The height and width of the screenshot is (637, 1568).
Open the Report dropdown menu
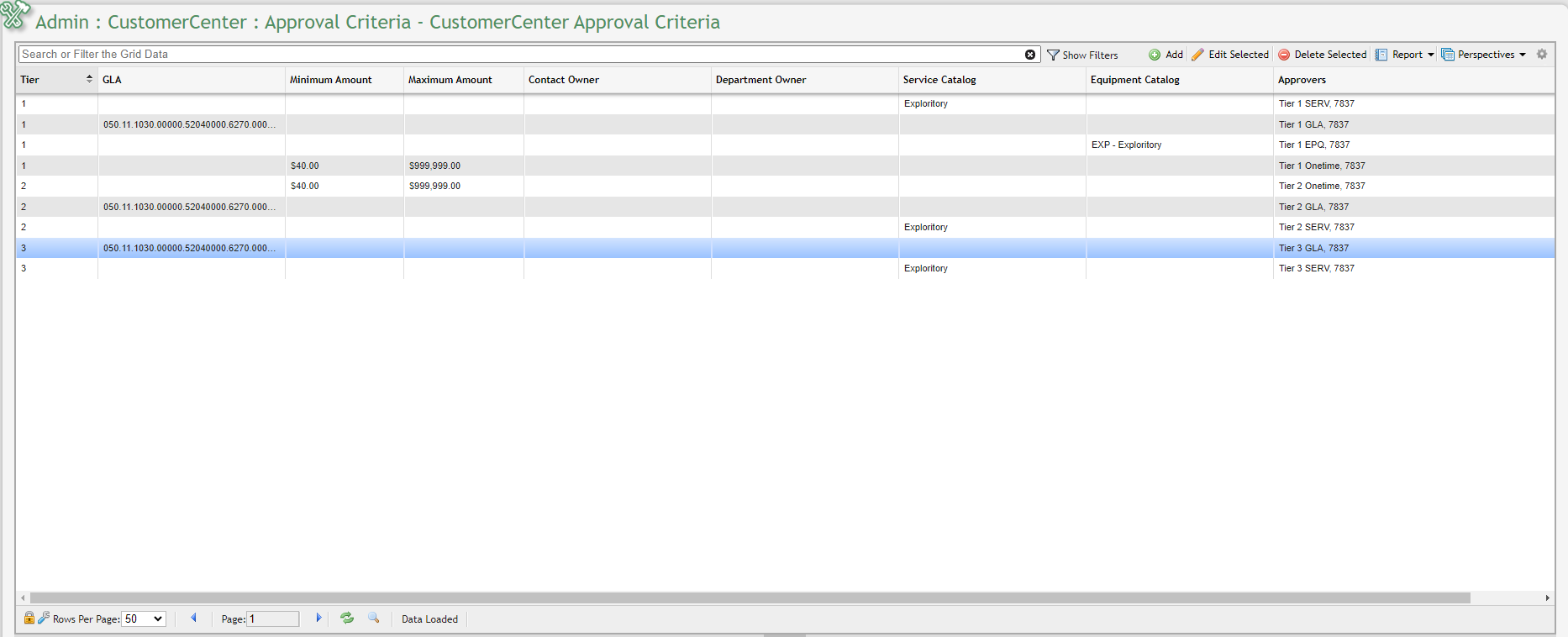point(1406,55)
